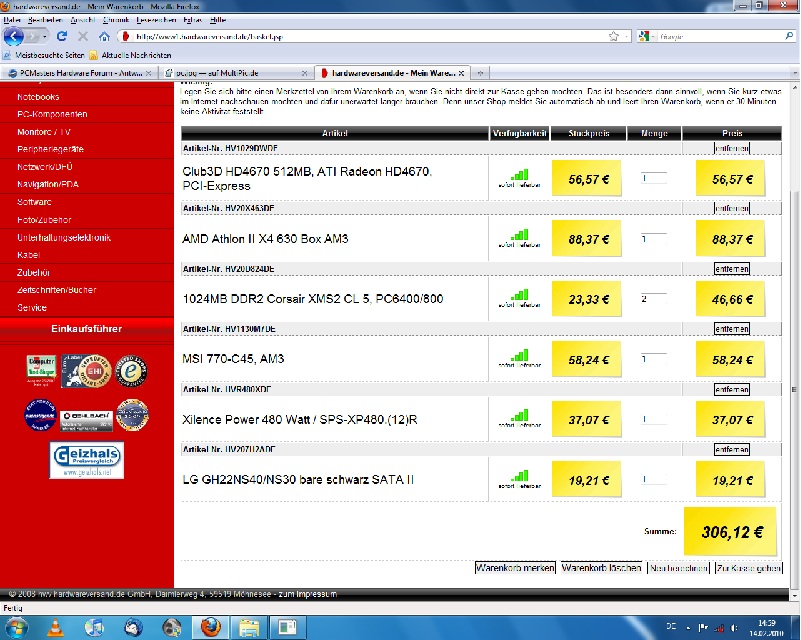Click the Oehlbach badge logo

click(87, 421)
